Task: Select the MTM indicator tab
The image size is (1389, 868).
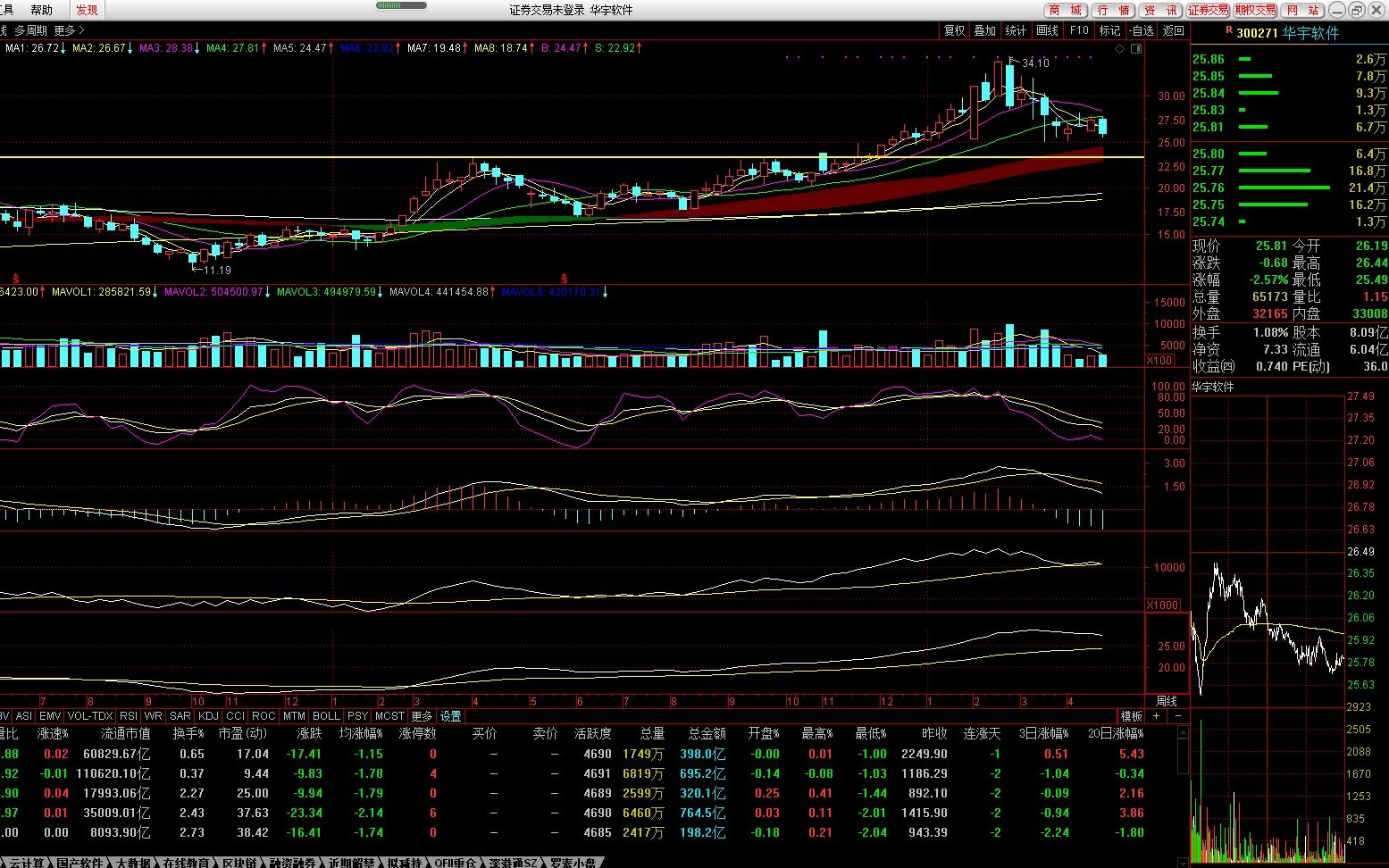Action: (294, 716)
